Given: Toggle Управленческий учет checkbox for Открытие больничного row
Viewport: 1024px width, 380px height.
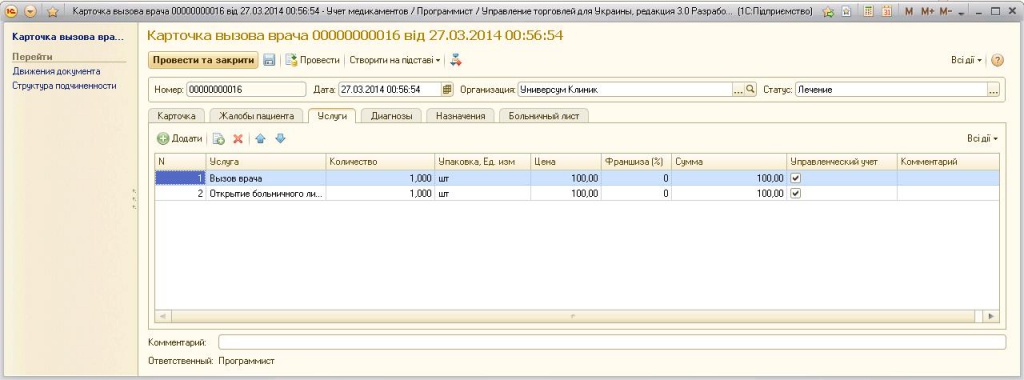Looking at the screenshot, I should pos(796,193).
